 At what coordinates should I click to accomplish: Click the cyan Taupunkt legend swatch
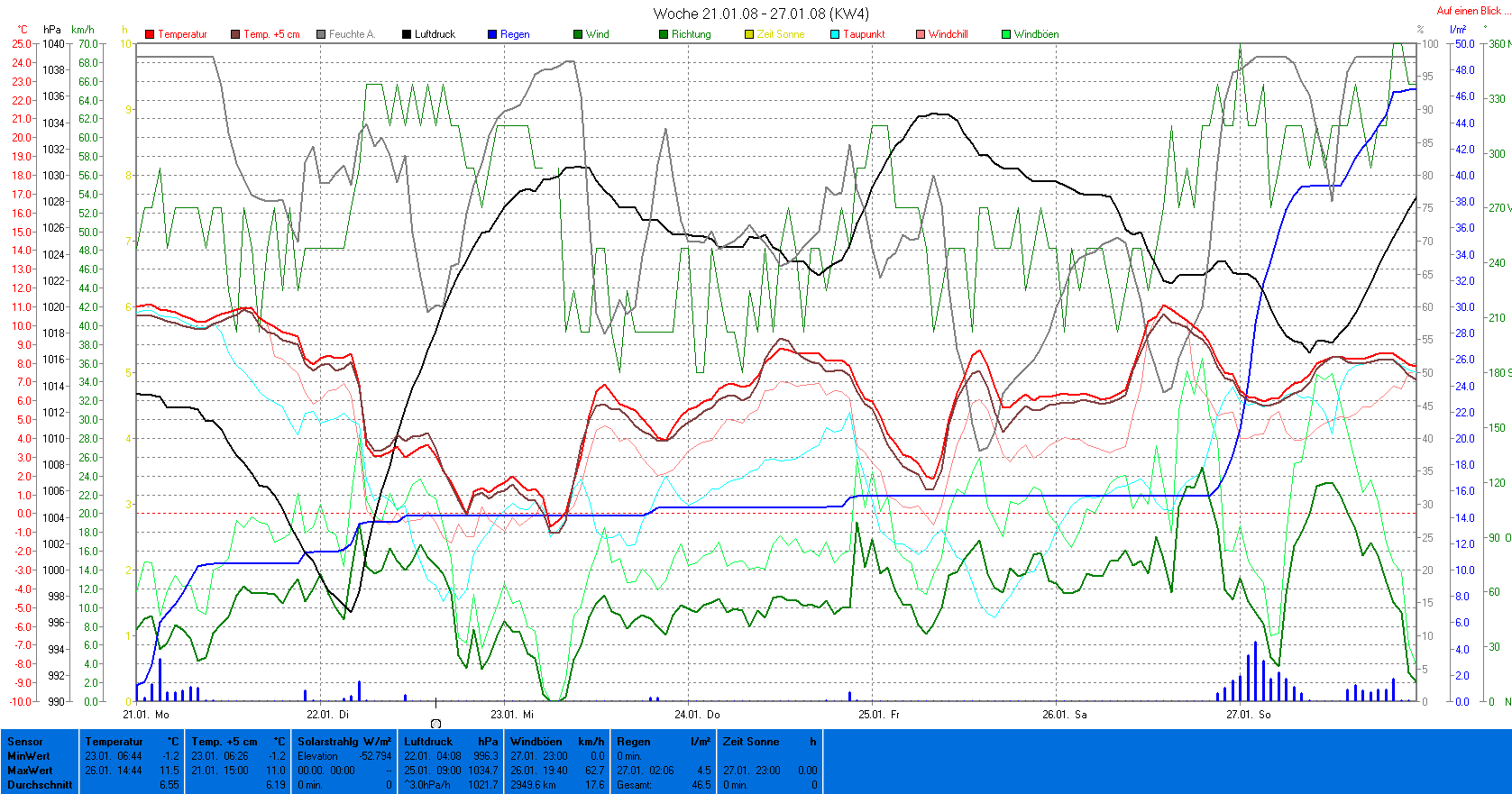tap(835, 34)
